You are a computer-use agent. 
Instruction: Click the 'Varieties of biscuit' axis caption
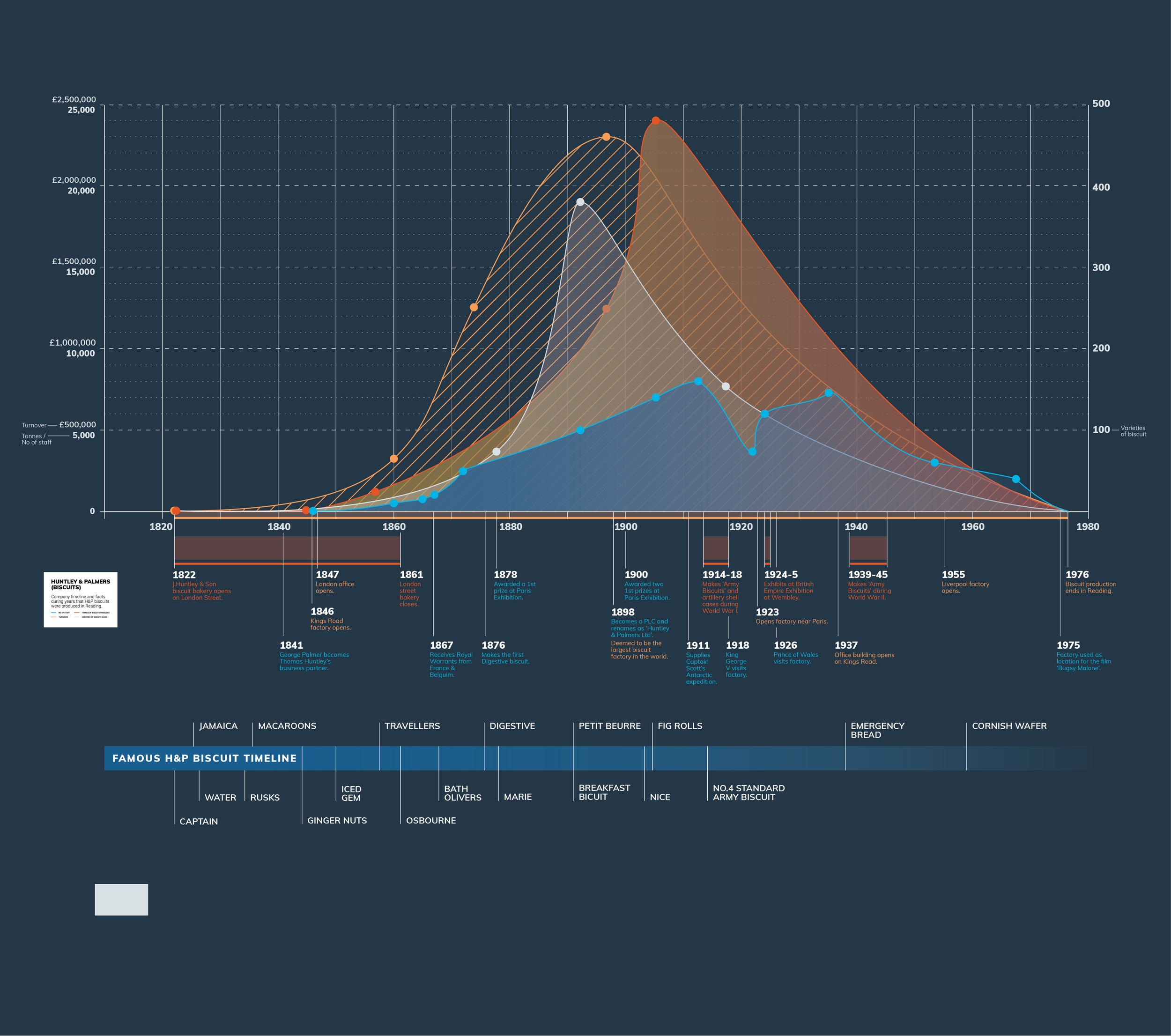coord(1133,431)
